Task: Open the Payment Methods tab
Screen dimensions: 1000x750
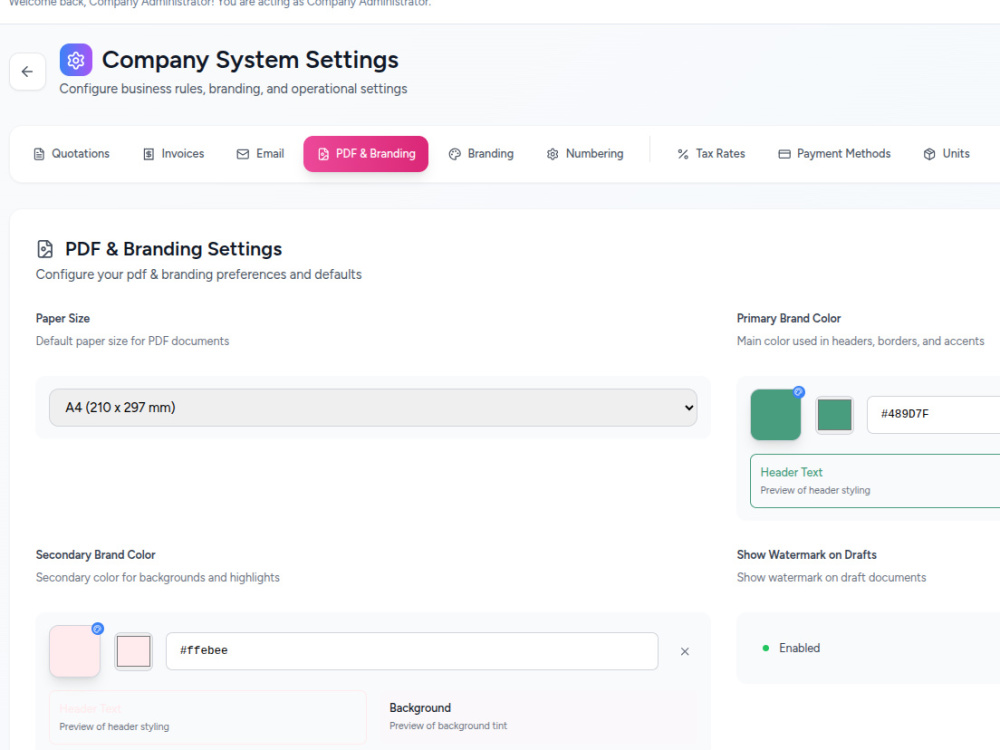Action: pos(834,154)
